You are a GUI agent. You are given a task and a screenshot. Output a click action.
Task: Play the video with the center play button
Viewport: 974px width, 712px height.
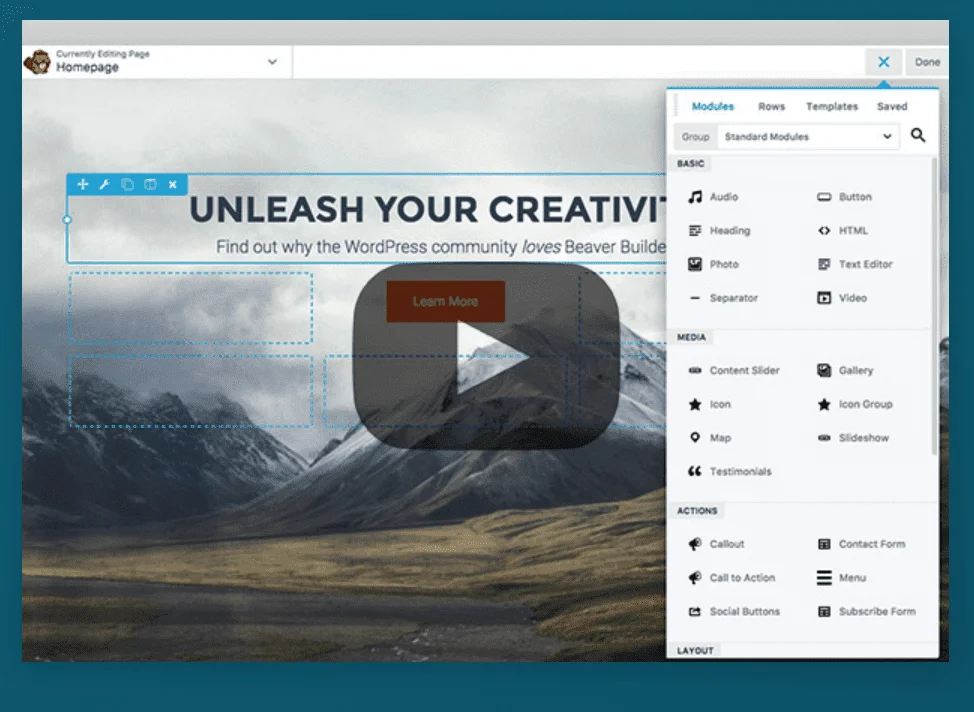click(486, 356)
